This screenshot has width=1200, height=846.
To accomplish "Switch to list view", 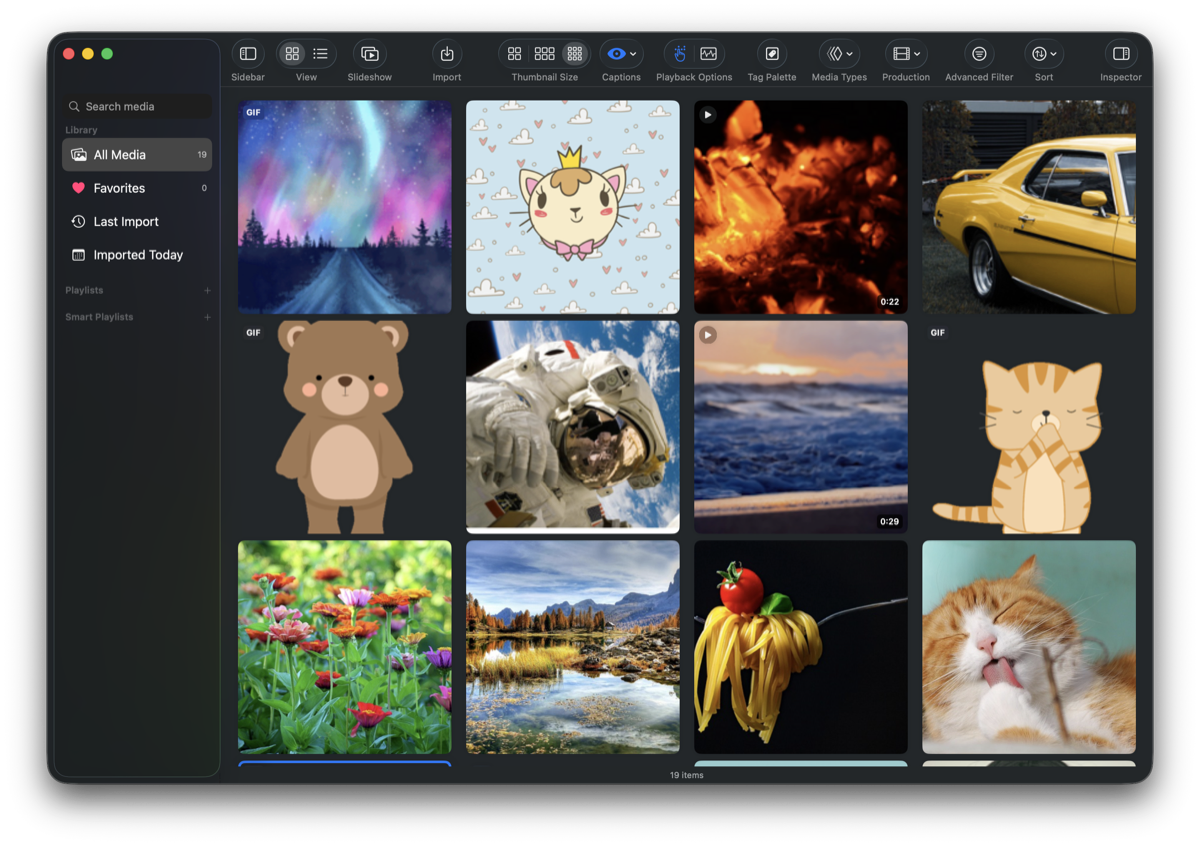I will click(x=318, y=53).
